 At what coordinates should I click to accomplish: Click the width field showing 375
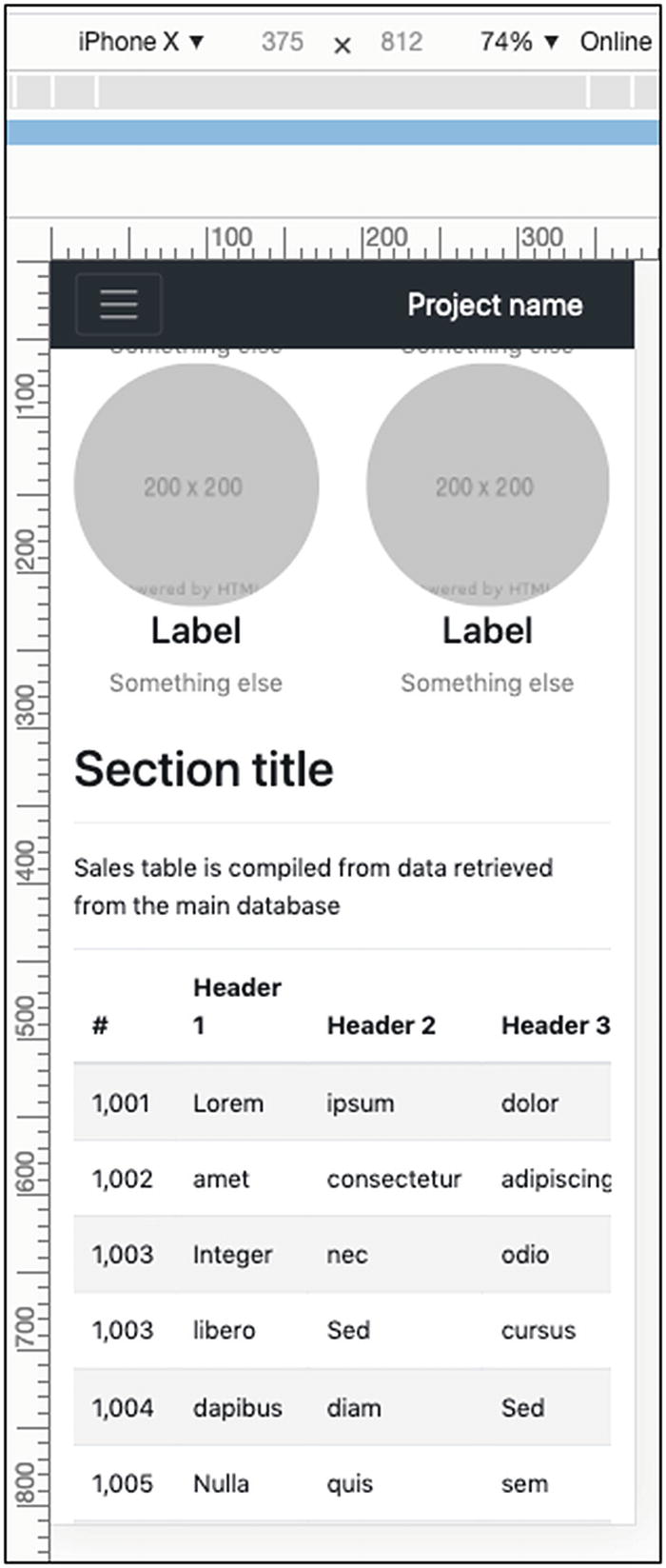pos(283,41)
